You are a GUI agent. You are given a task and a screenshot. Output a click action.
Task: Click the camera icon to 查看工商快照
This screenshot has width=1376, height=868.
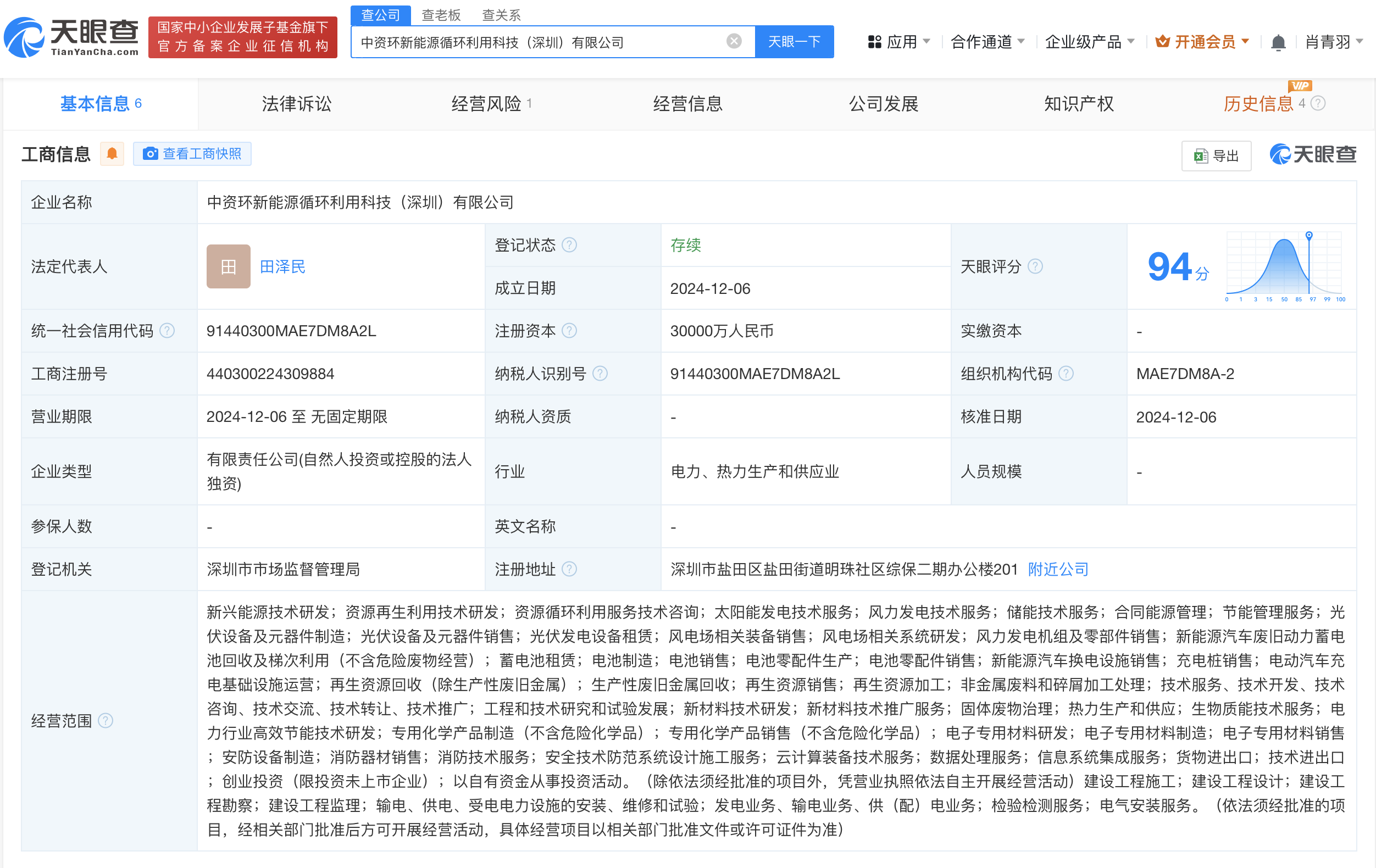150,154
